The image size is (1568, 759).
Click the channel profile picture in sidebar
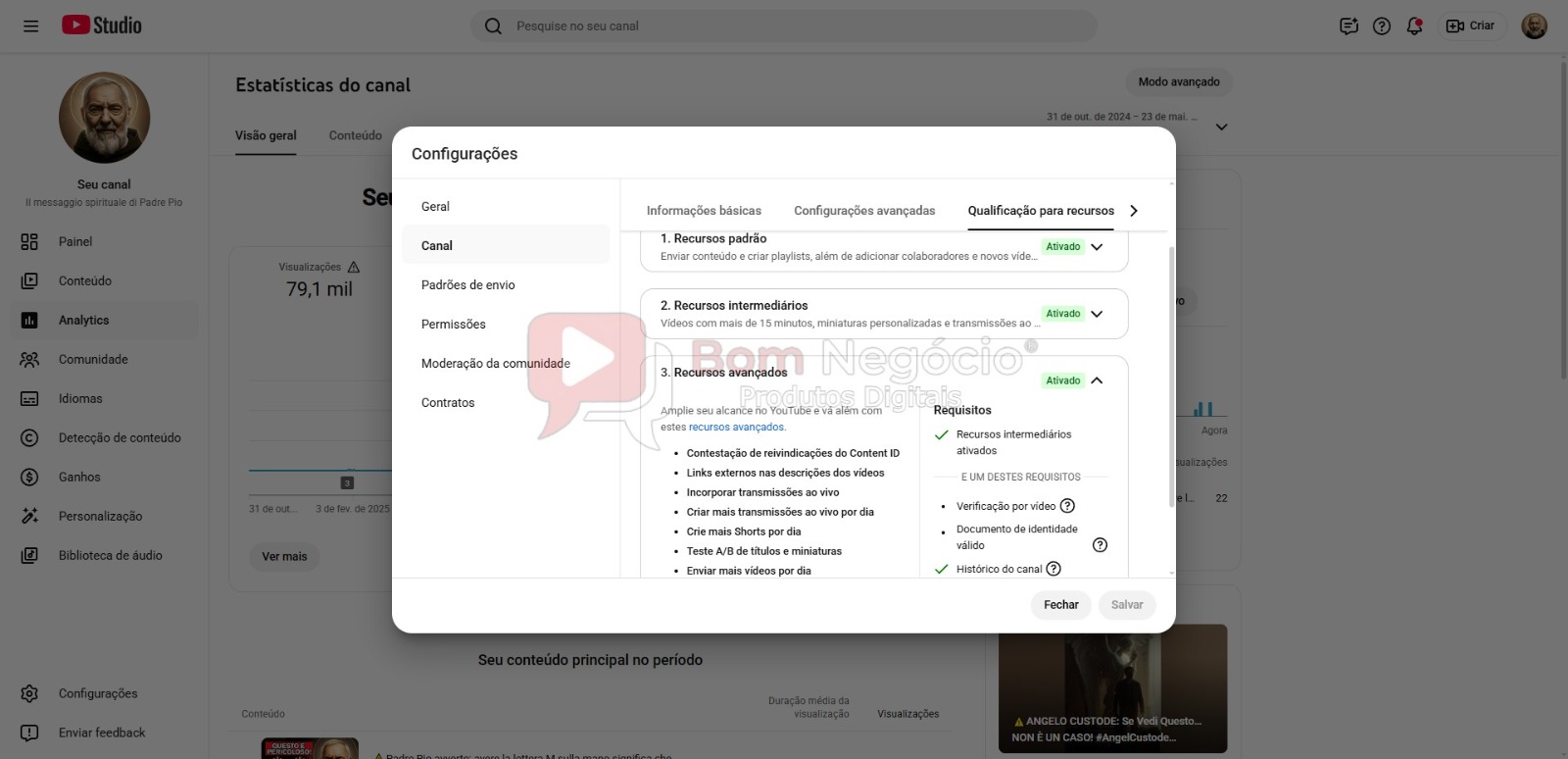coord(104,118)
